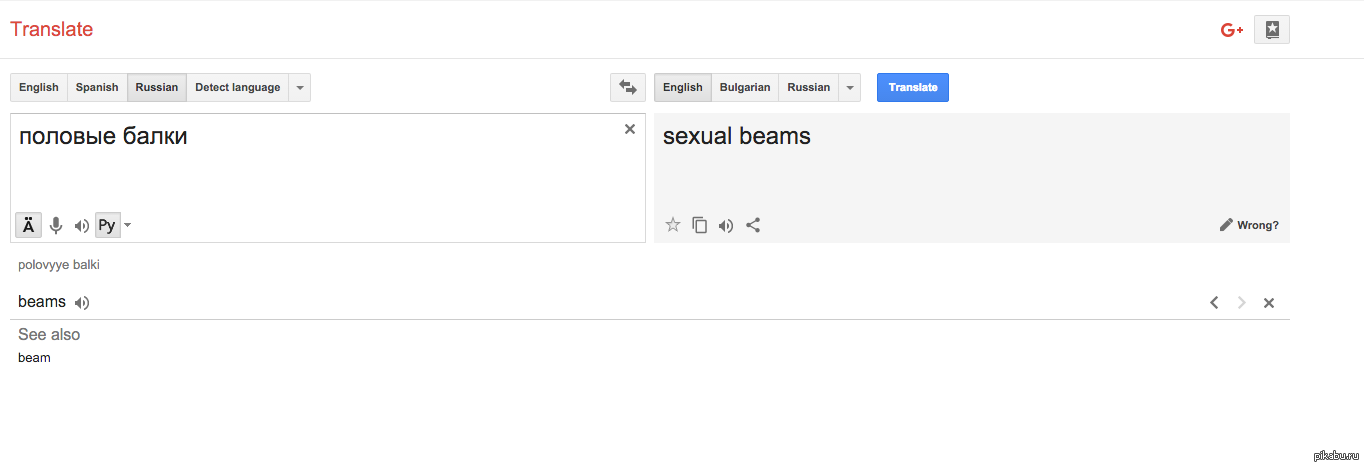1364x467 pixels.
Task: Star the translation to save it
Action: click(x=673, y=225)
